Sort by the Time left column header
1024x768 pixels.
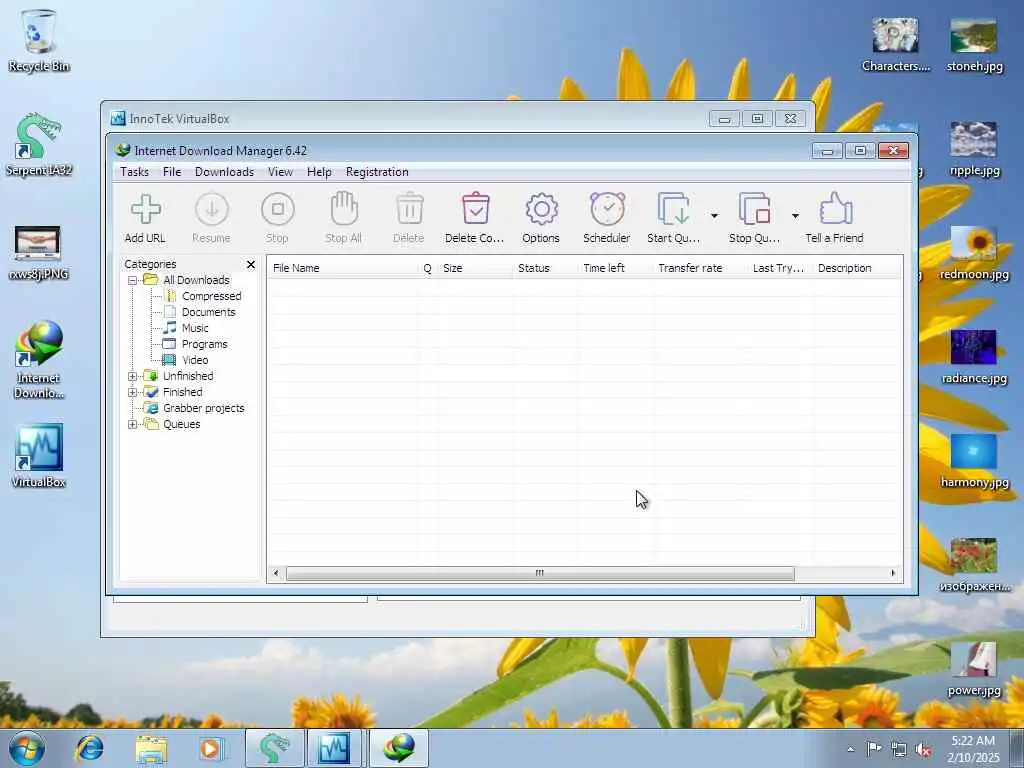[615, 268]
